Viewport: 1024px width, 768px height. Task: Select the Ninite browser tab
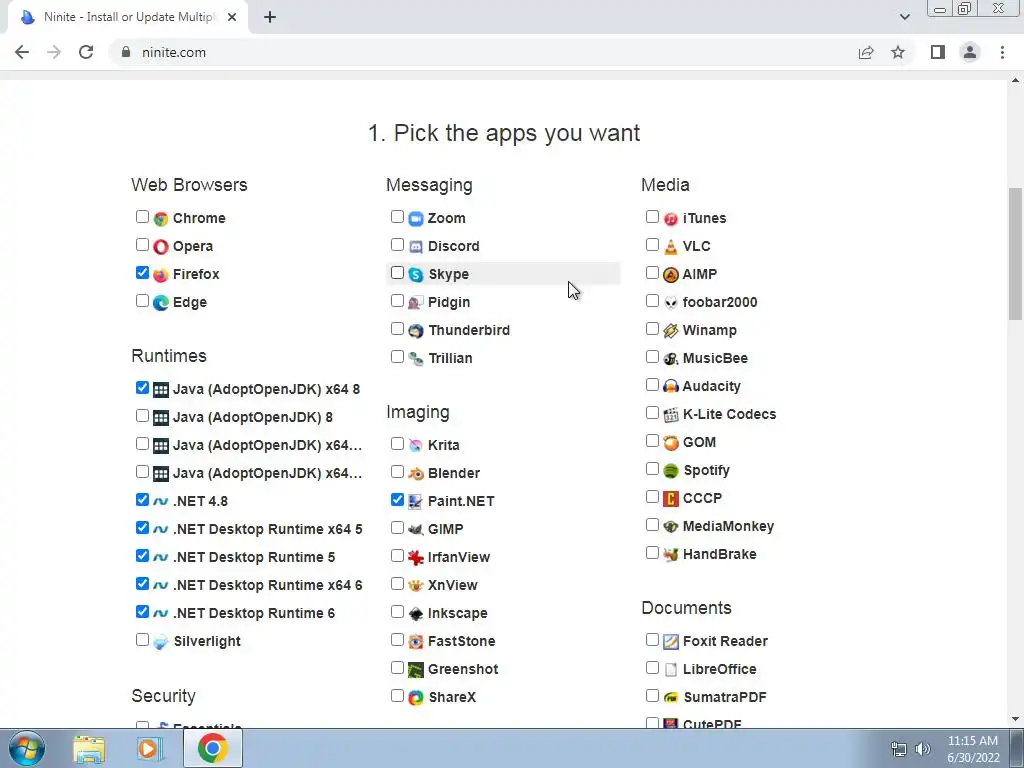[128, 18]
